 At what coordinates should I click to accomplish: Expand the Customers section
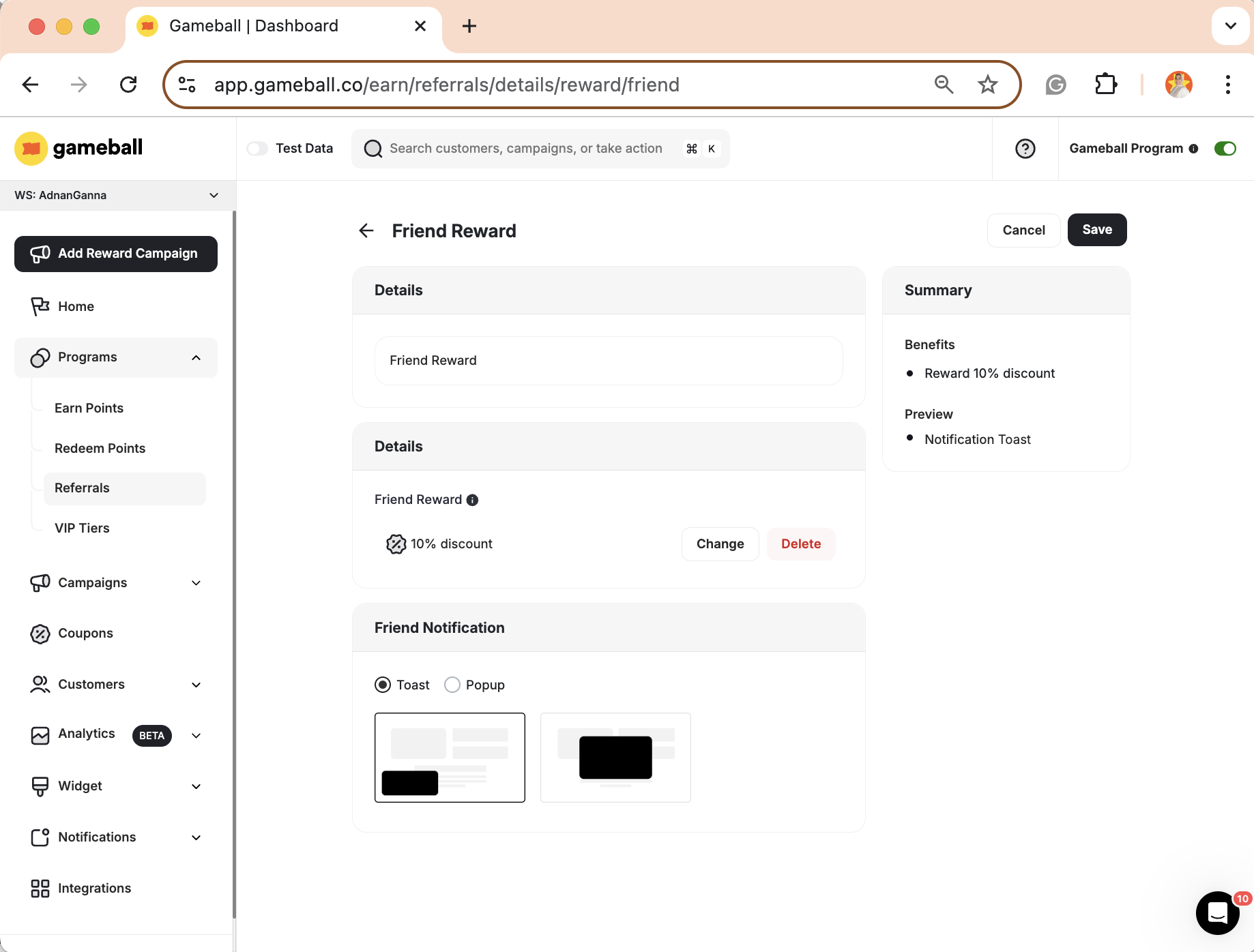tap(196, 685)
